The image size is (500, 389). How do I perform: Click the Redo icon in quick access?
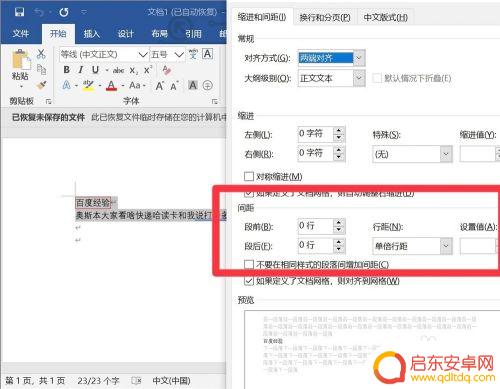point(64,13)
